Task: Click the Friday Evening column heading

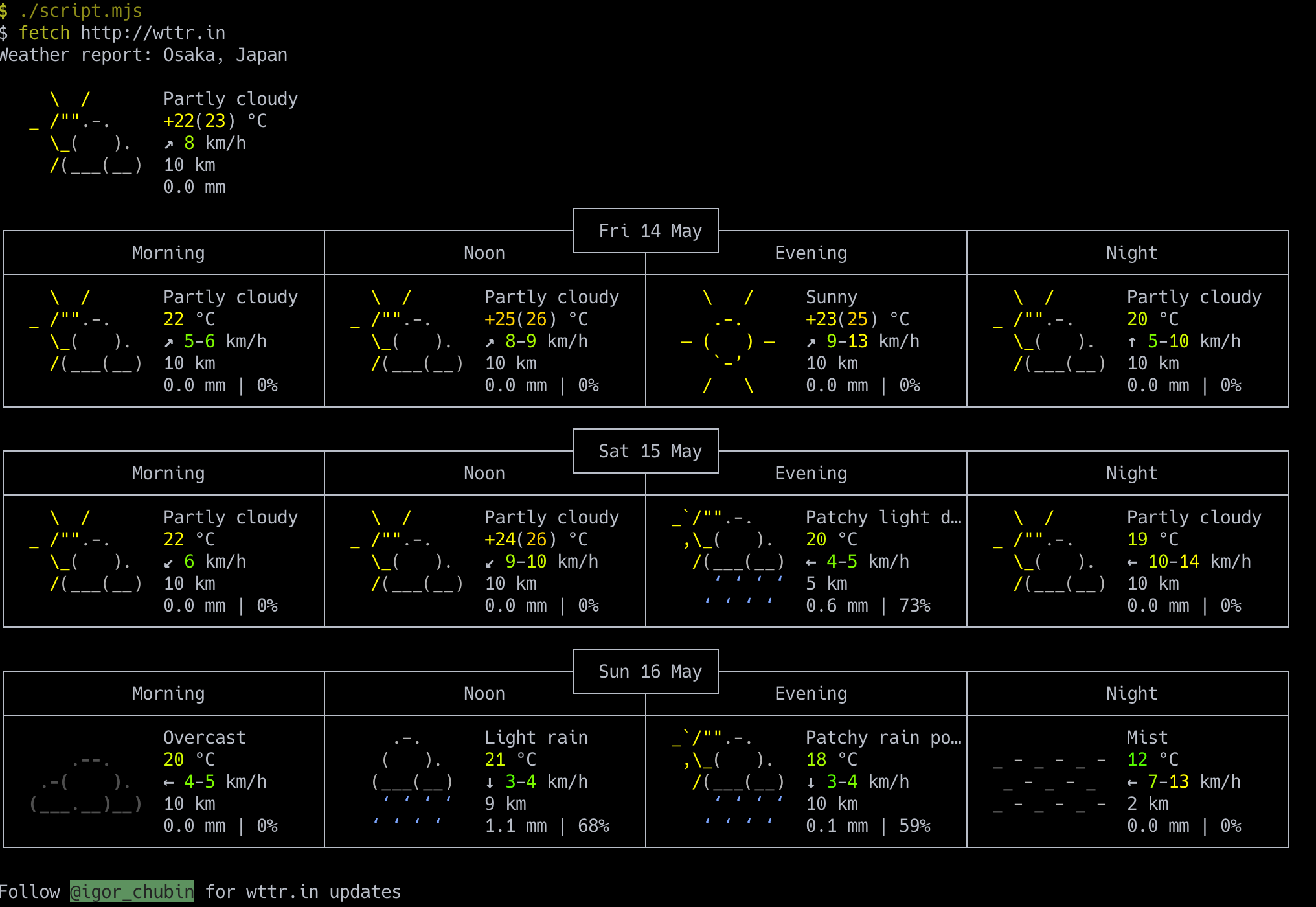Action: (x=811, y=253)
